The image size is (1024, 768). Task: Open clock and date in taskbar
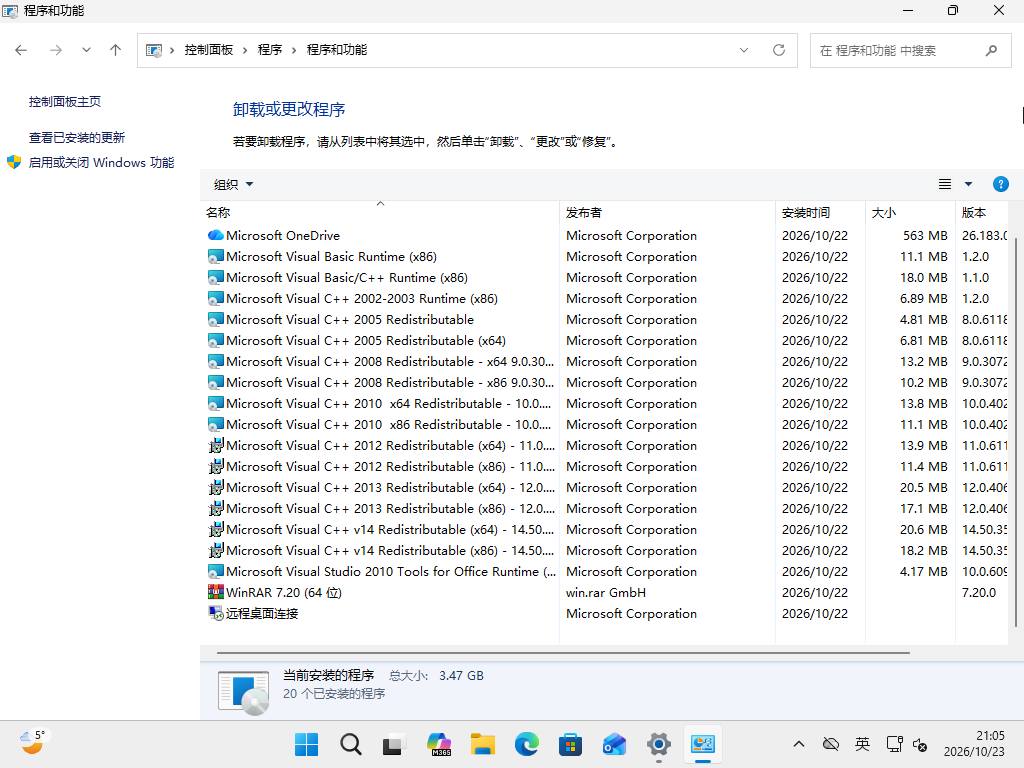tap(974, 744)
